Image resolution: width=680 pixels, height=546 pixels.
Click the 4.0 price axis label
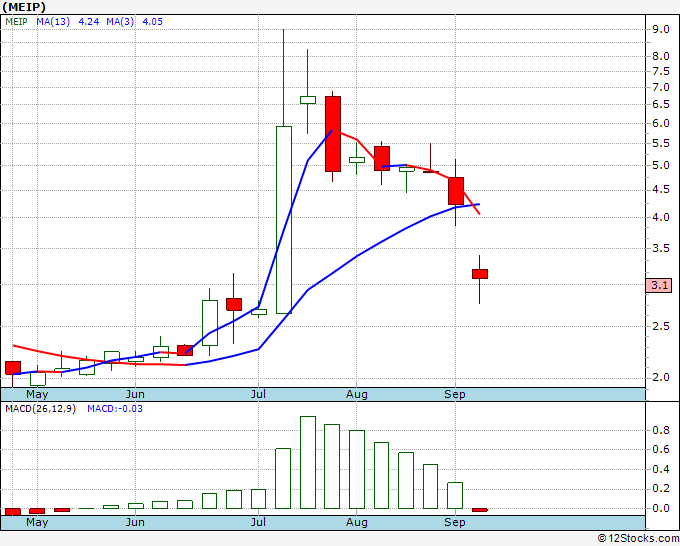tap(661, 217)
